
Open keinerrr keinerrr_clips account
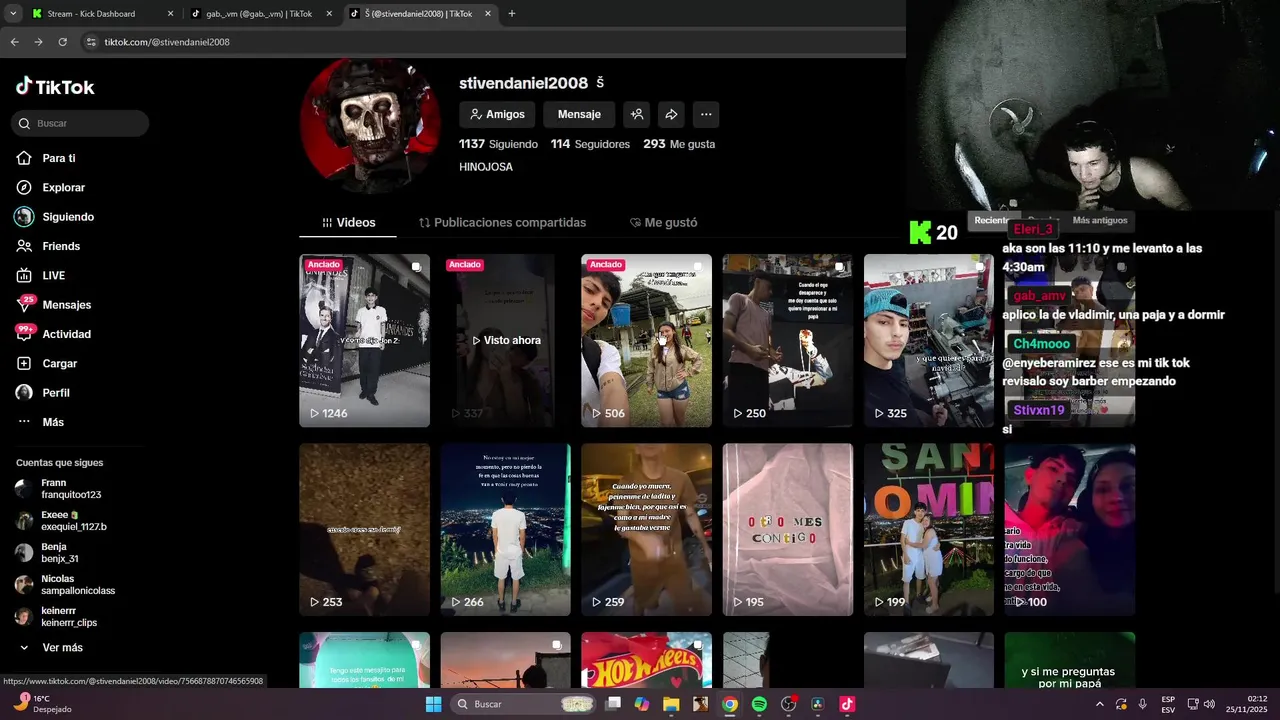pyautogui.click(x=58, y=617)
